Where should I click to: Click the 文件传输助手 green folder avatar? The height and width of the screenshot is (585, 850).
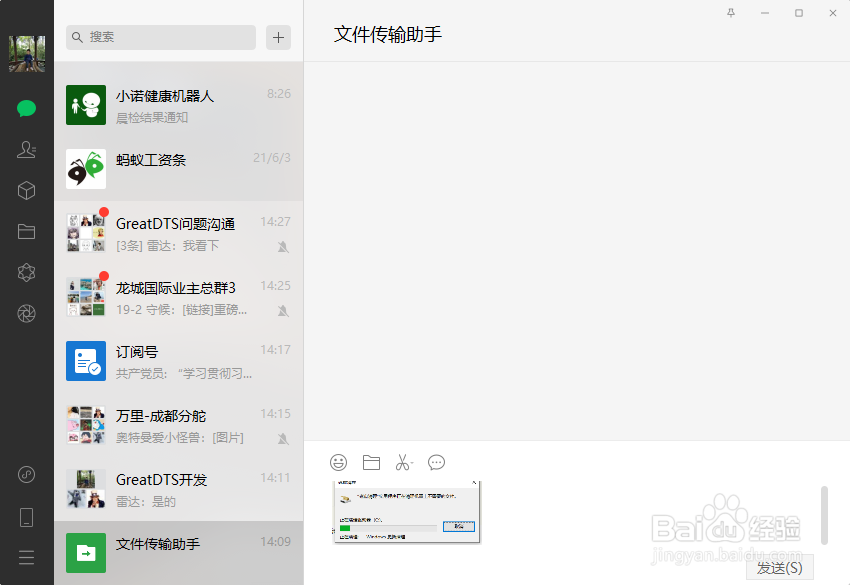click(x=86, y=553)
